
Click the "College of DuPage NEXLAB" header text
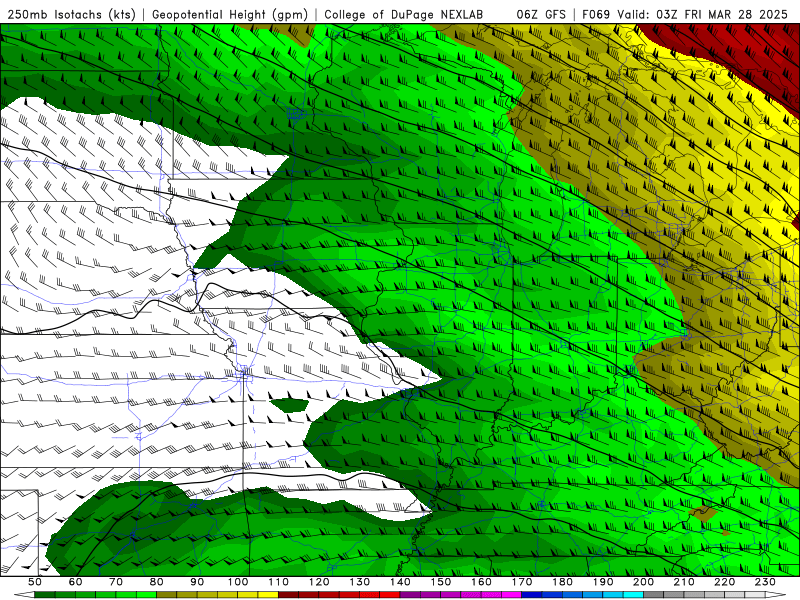click(x=404, y=14)
